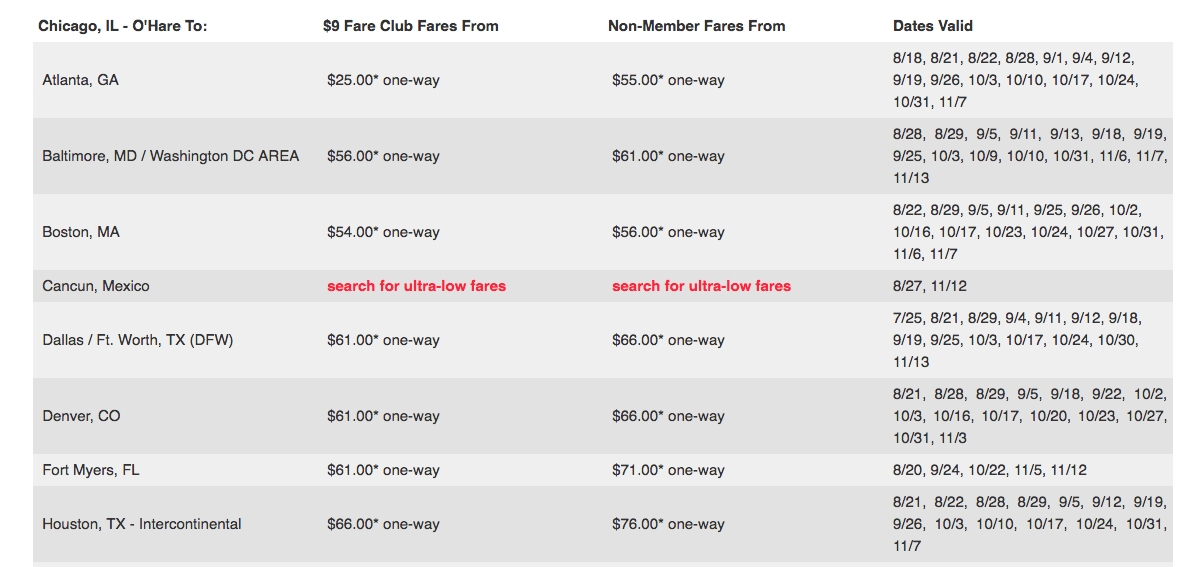Select the Denver, CO destination cell

click(82, 416)
